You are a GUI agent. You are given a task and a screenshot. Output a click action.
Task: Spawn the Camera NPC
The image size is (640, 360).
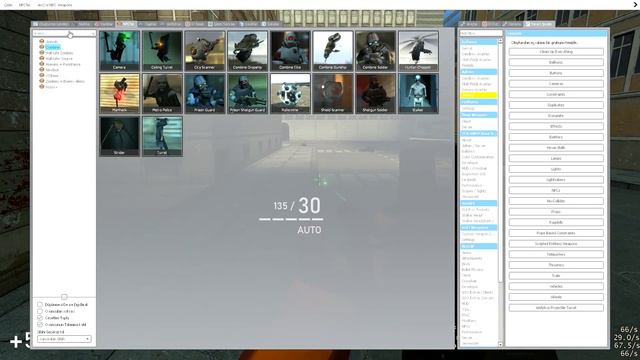point(119,51)
